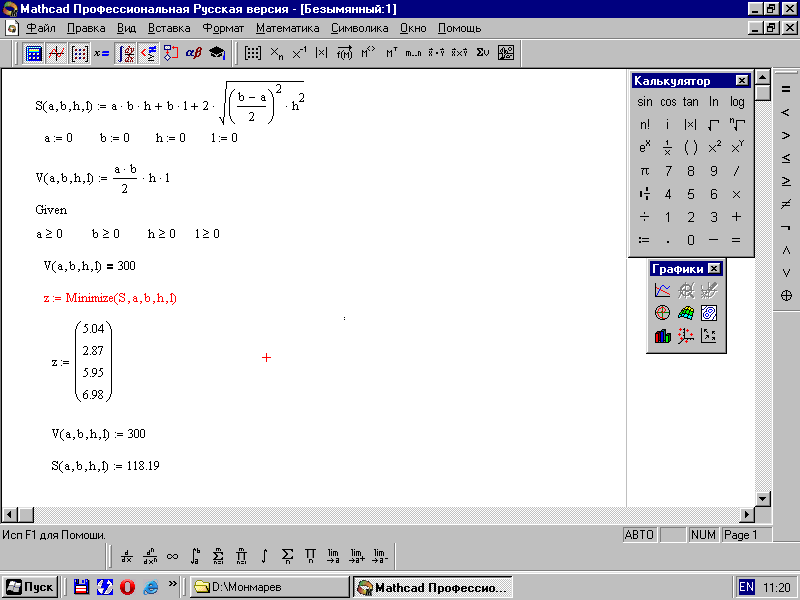800x600 pixels.
Task: Insert definition := from Calculator palette
Action: (x=644, y=240)
